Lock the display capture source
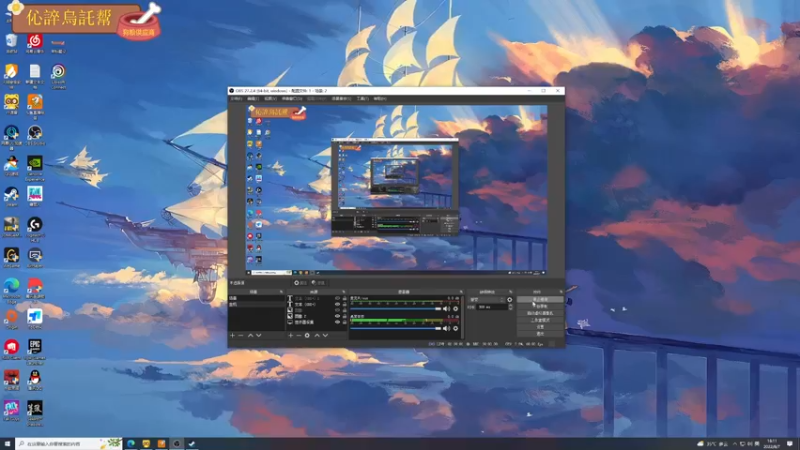Image resolution: width=800 pixels, height=450 pixels. (x=344, y=322)
